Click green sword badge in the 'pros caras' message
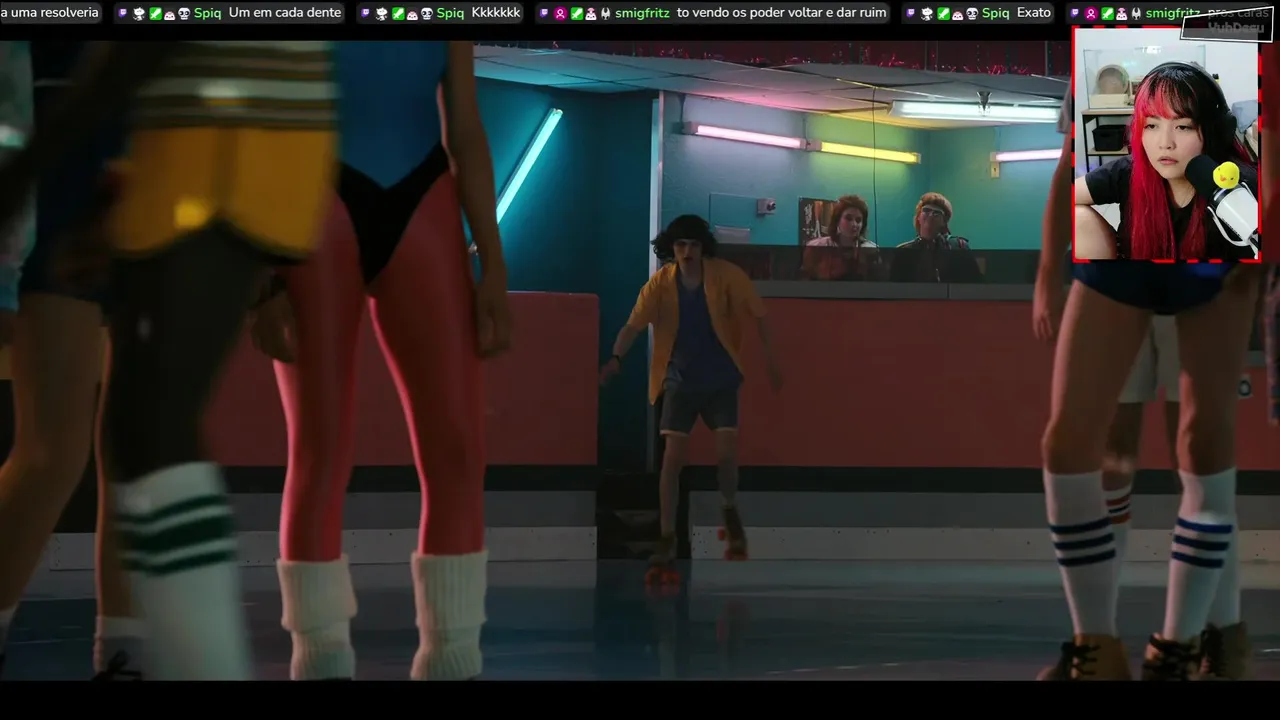 [1108, 13]
